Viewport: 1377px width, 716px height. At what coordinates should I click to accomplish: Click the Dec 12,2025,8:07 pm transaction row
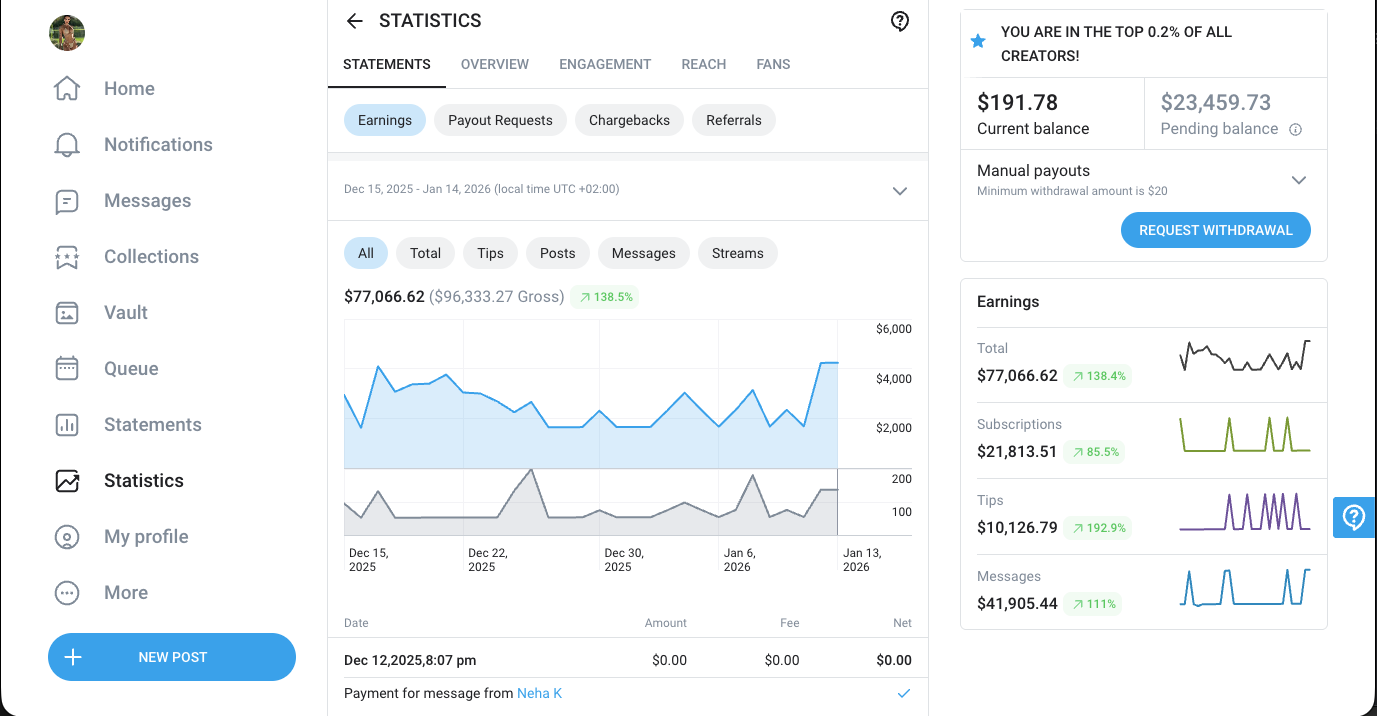(628, 660)
